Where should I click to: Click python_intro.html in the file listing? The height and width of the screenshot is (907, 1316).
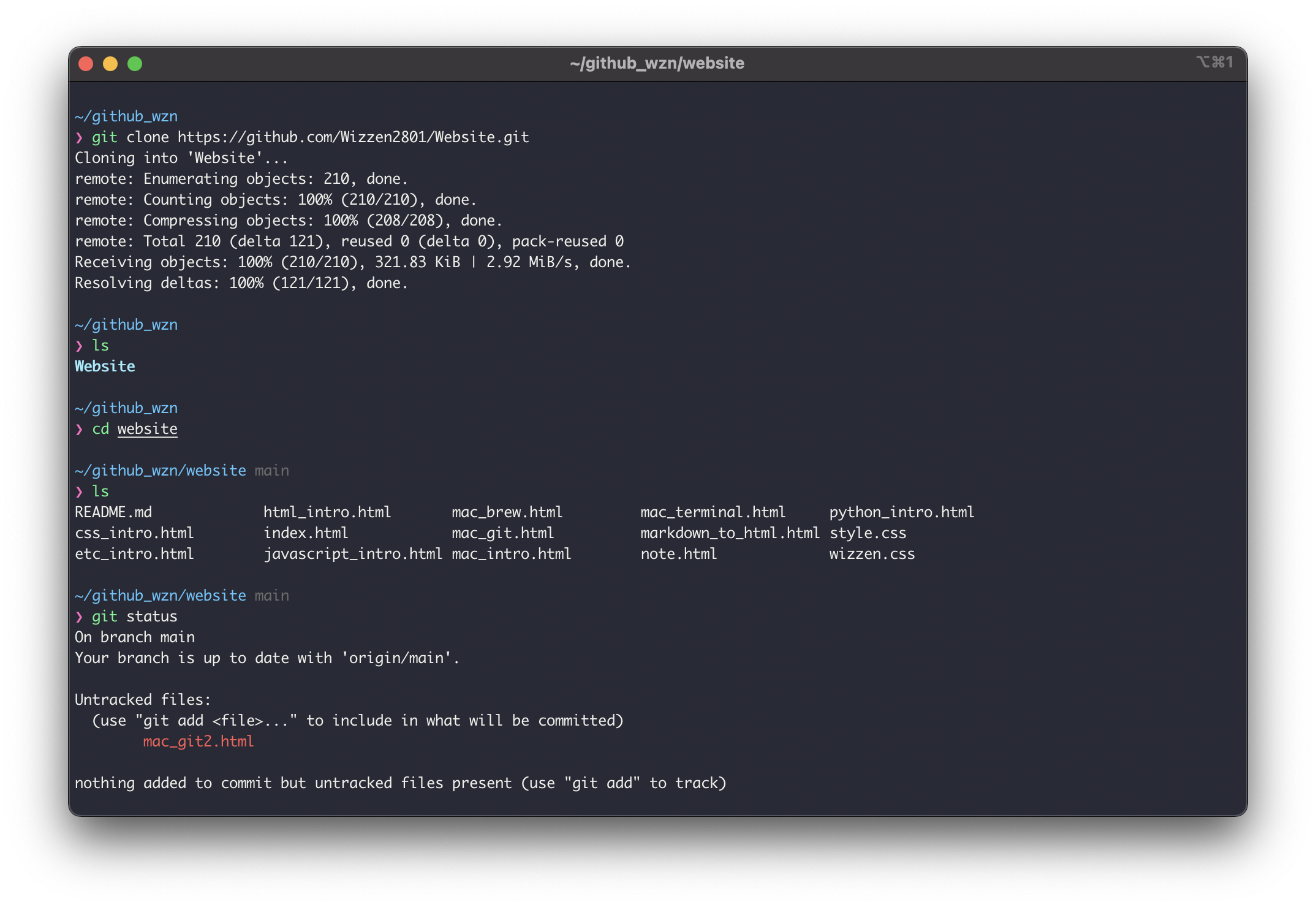tap(902, 512)
